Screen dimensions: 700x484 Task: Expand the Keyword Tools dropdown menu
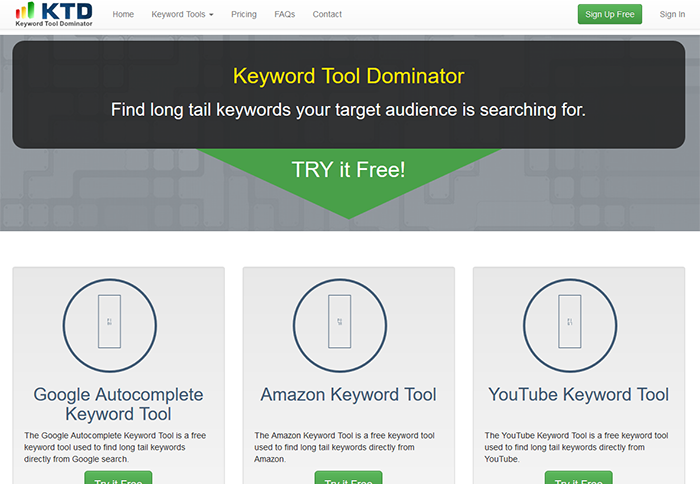[182, 14]
